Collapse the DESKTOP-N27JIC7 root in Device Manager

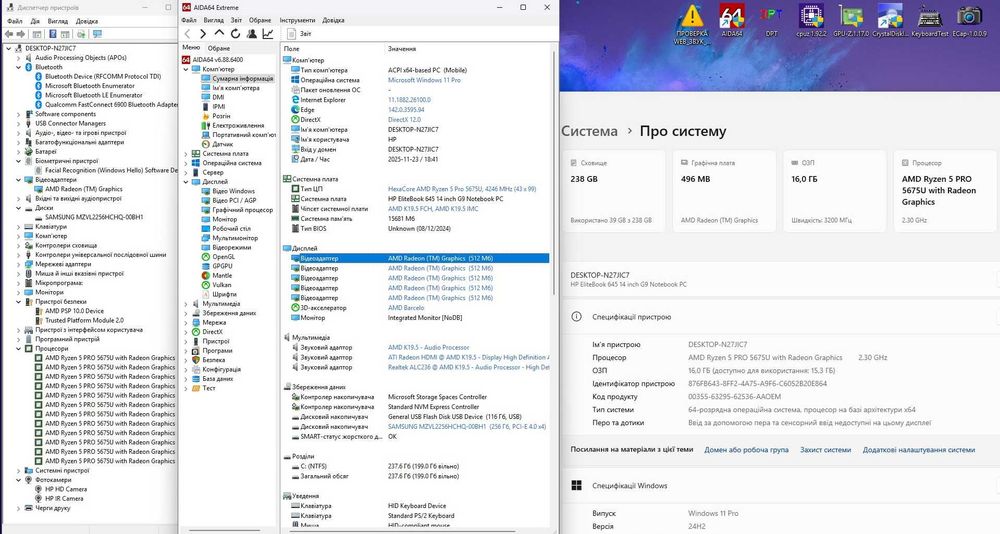coord(9,48)
